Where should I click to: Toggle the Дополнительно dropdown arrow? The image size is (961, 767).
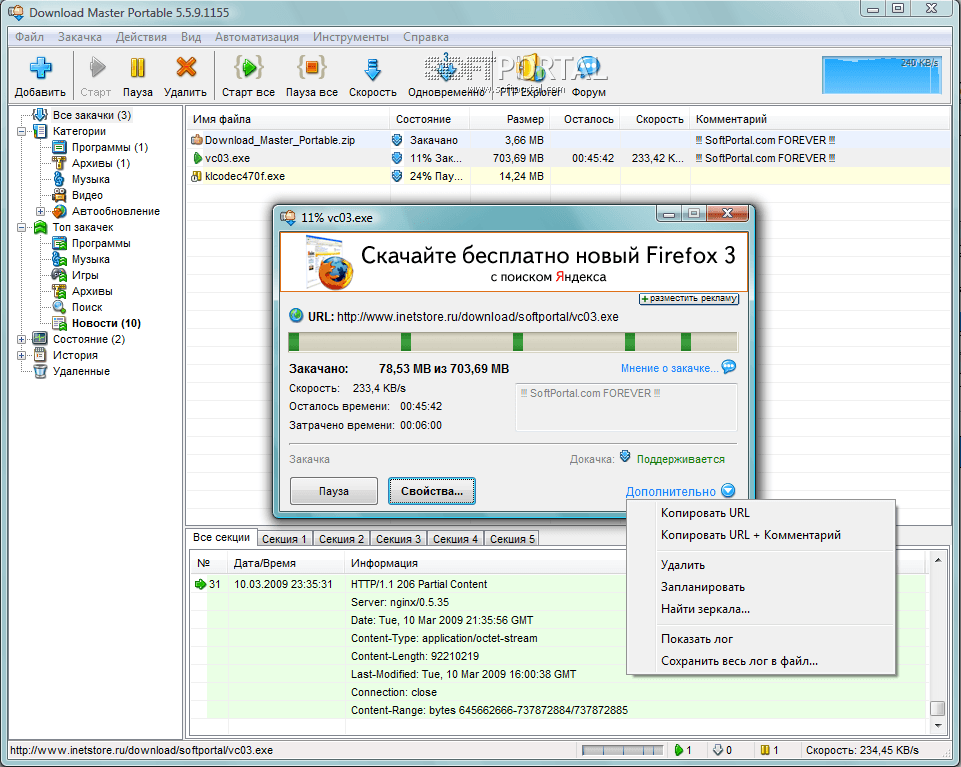[728, 491]
